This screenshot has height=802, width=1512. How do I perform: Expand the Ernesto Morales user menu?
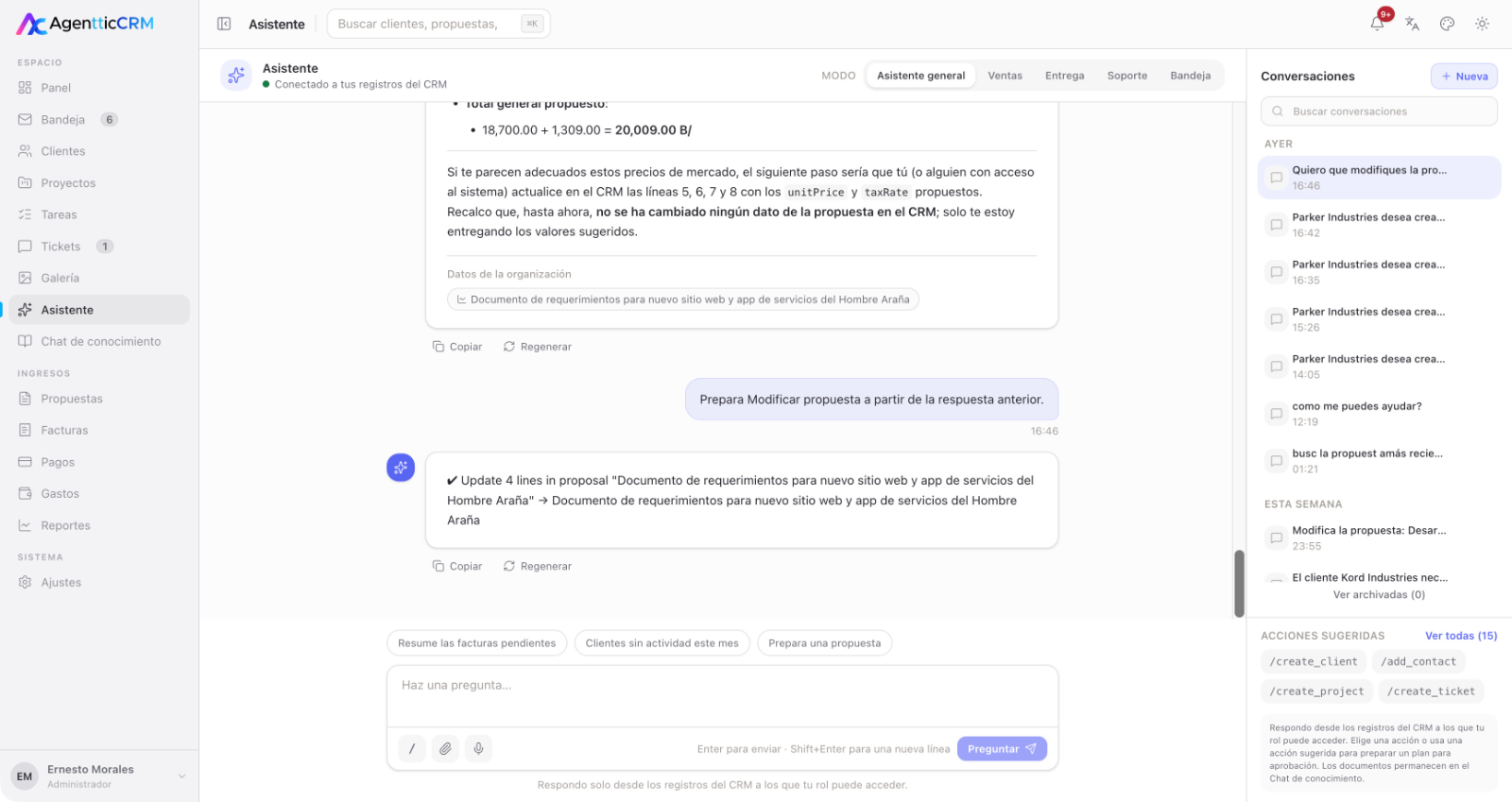point(99,776)
